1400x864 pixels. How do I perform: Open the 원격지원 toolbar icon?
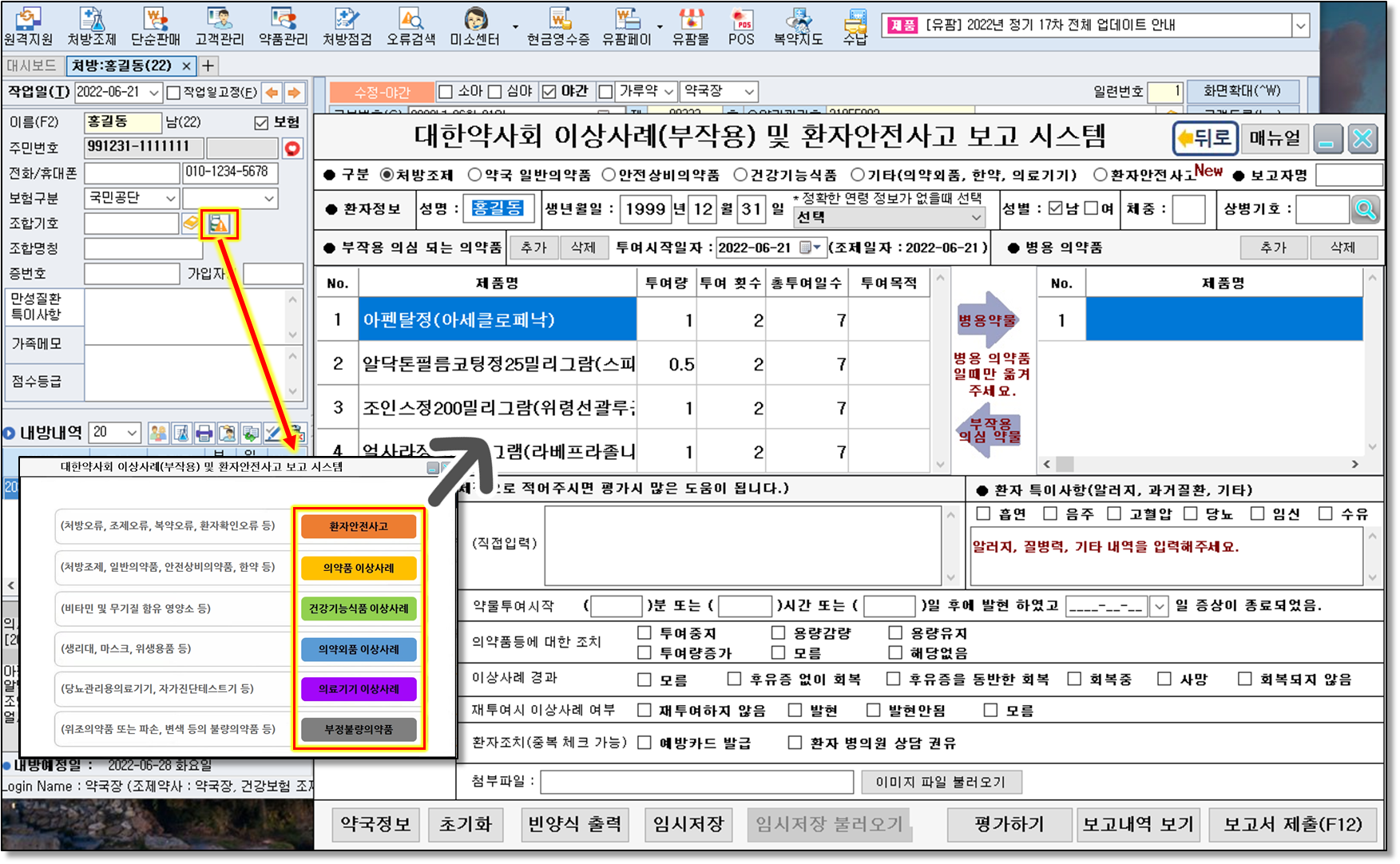pyautogui.click(x=28, y=26)
